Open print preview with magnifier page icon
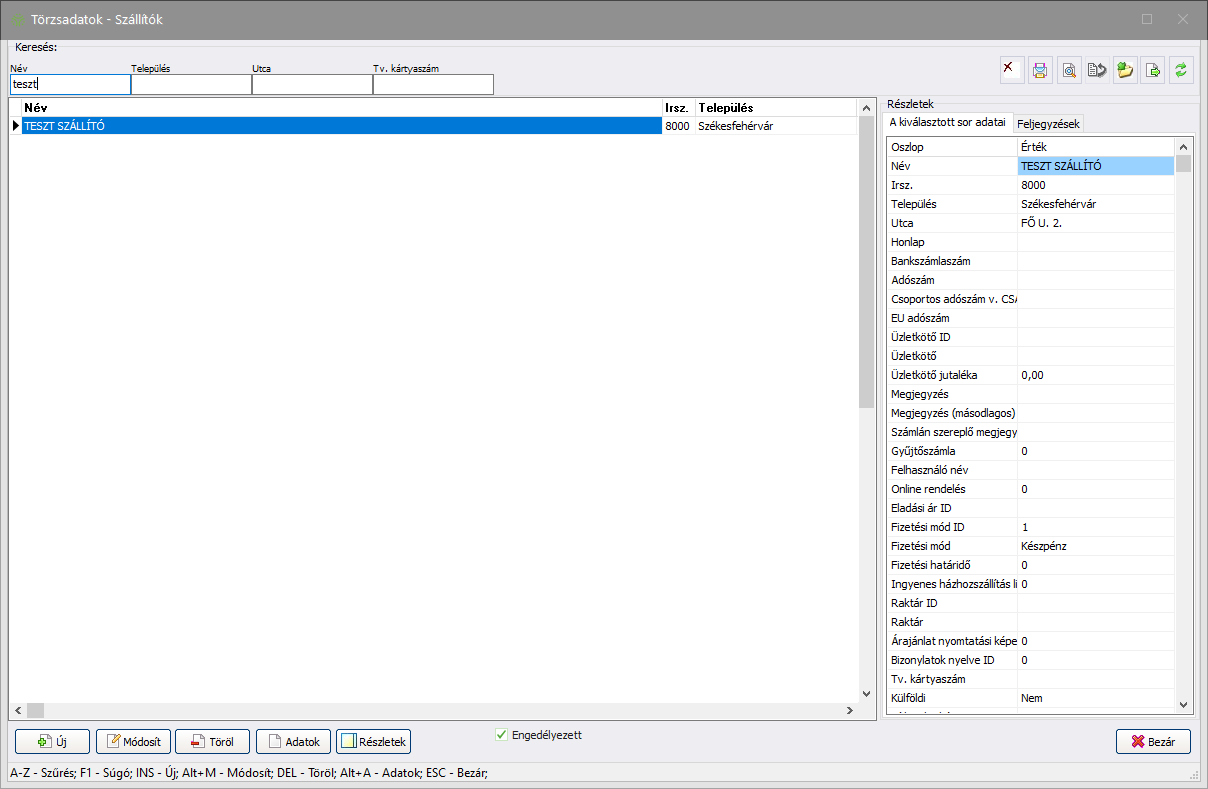This screenshot has height=789, width=1208. coord(1069,70)
